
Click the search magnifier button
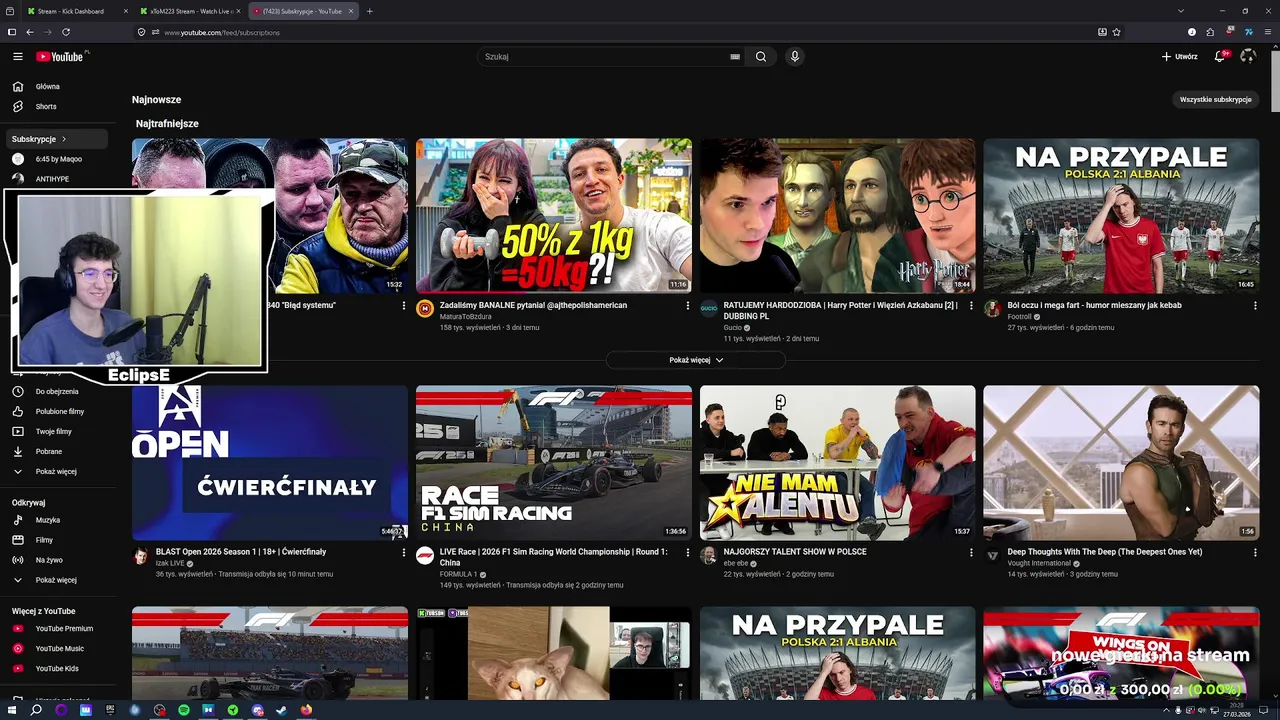coord(761,57)
